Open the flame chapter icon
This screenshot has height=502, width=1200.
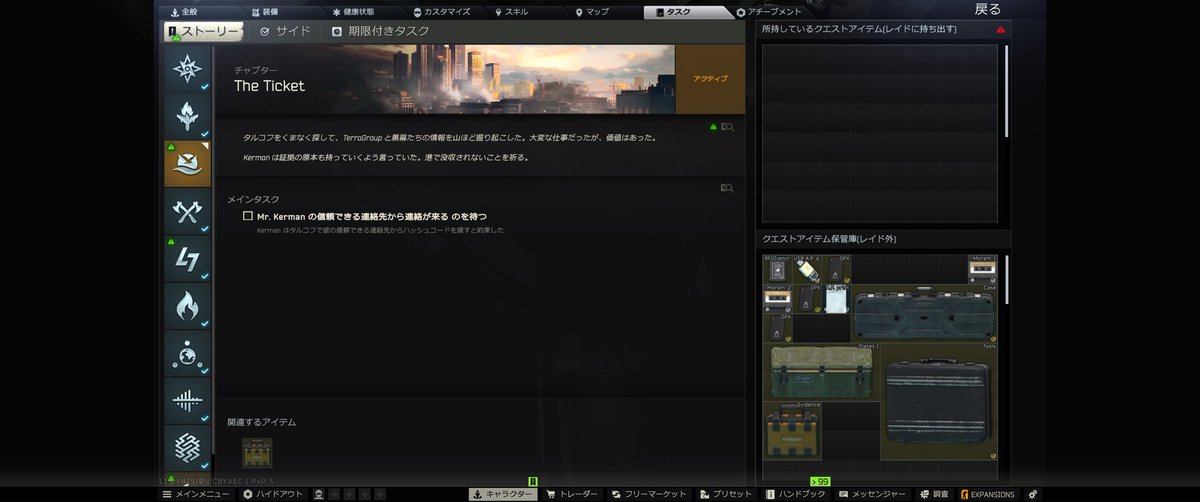tap(188, 306)
